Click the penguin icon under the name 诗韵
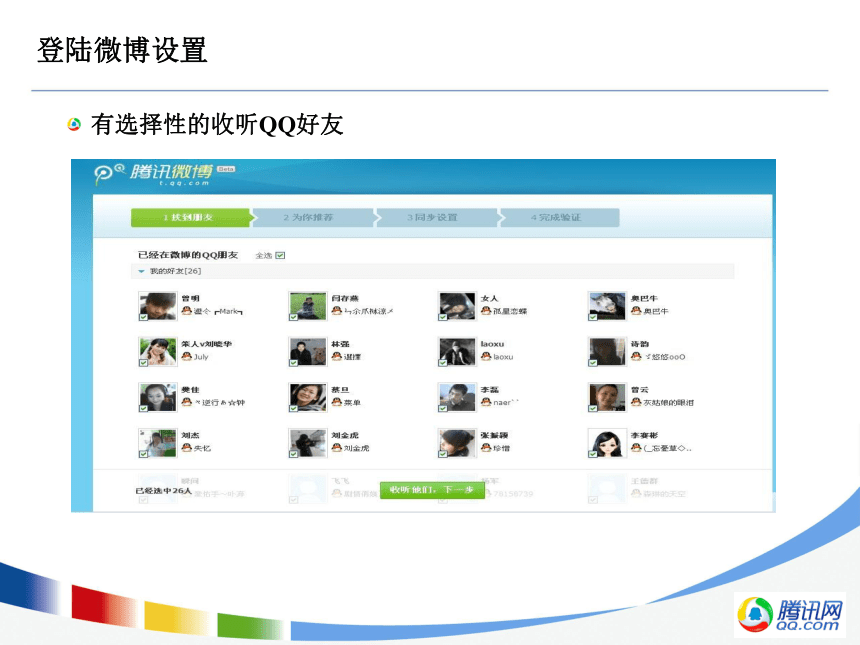860x645 pixels. click(x=636, y=357)
